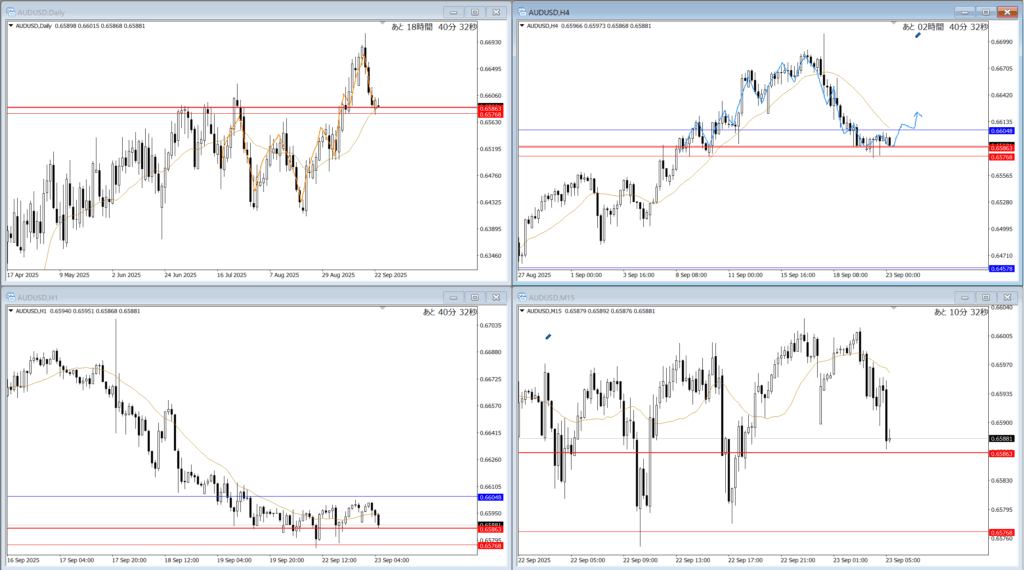Select the blue pen marker in H4 chart
The height and width of the screenshot is (570, 1024).
pyautogui.click(x=918, y=35)
